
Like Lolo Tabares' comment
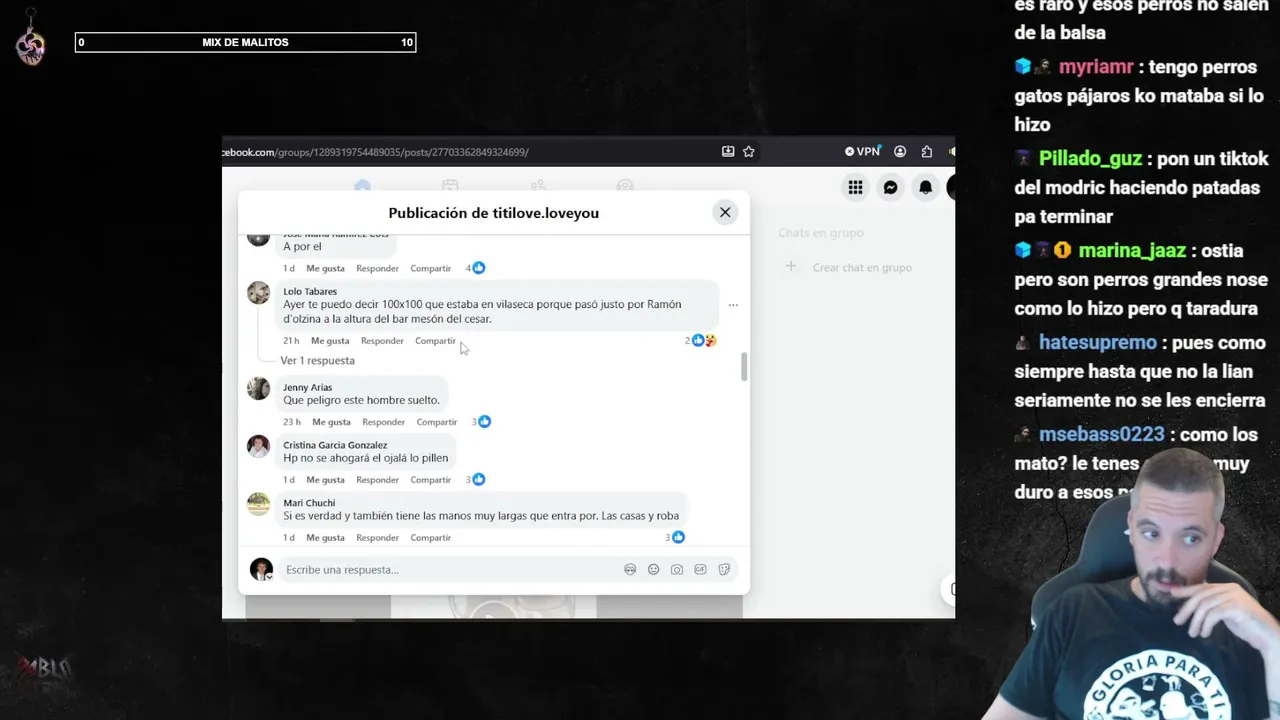tap(330, 341)
